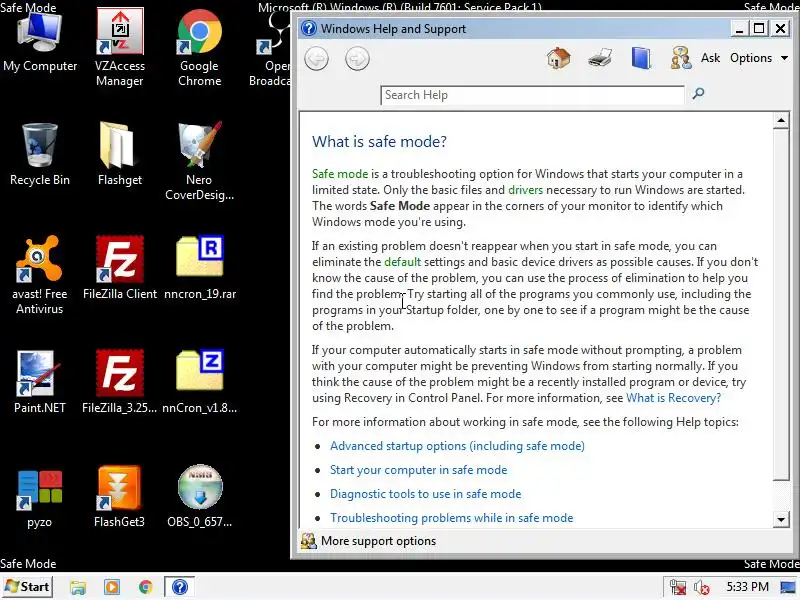Screen dimensions: 800x600
Task: Click the scrollbar up arrow
Action: click(781, 121)
